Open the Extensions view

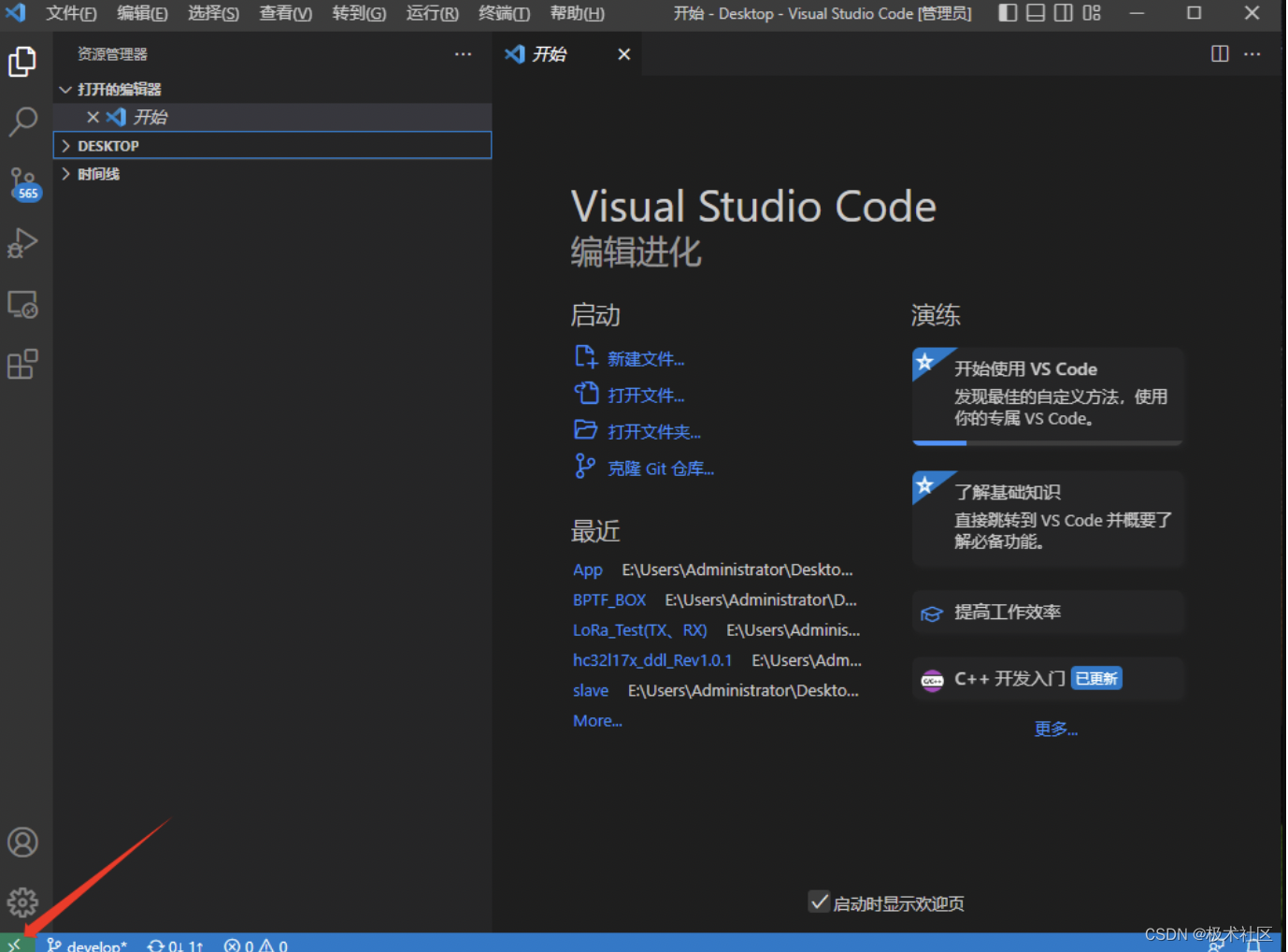(x=22, y=364)
